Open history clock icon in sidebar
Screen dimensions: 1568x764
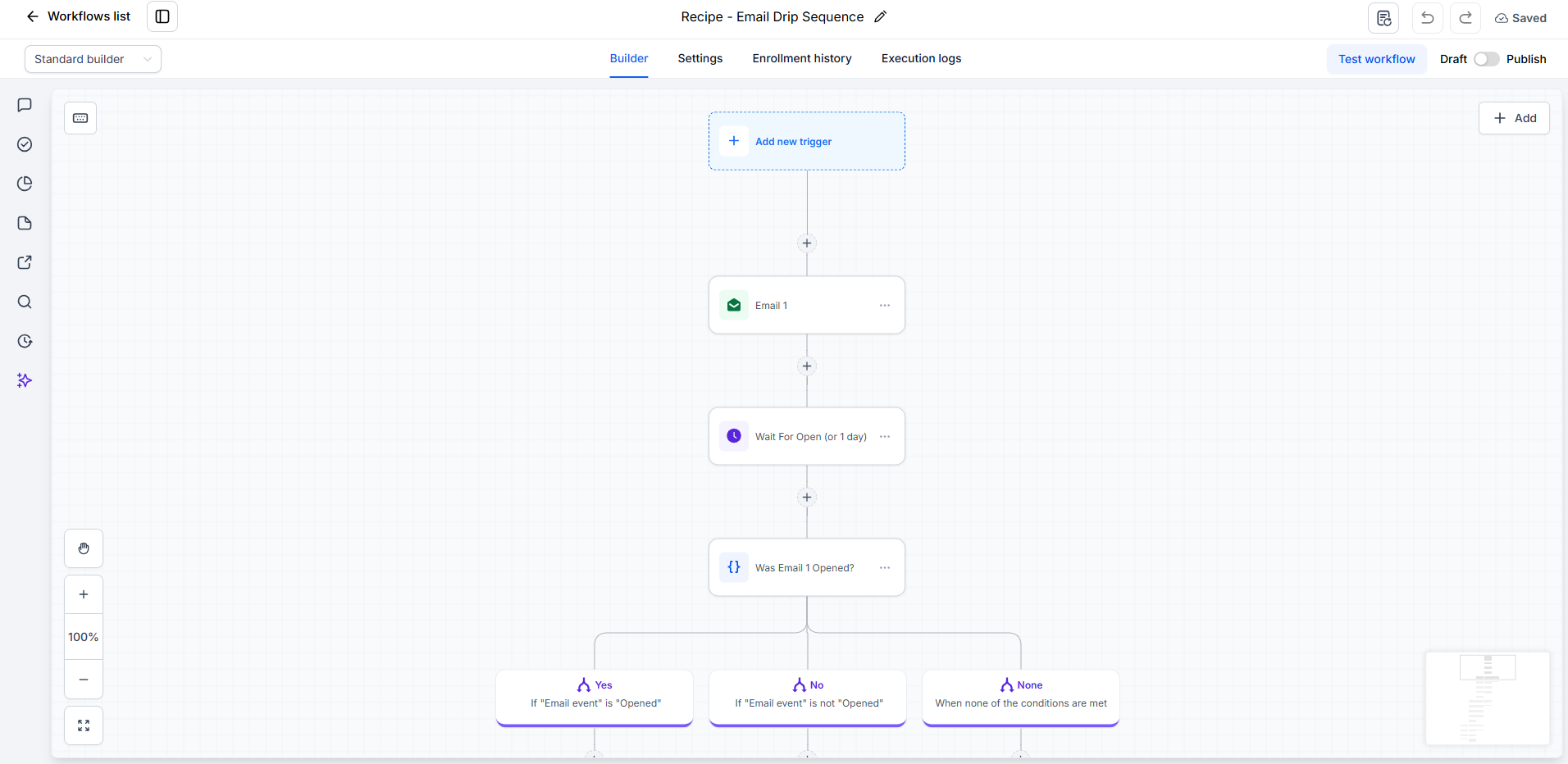coord(25,341)
